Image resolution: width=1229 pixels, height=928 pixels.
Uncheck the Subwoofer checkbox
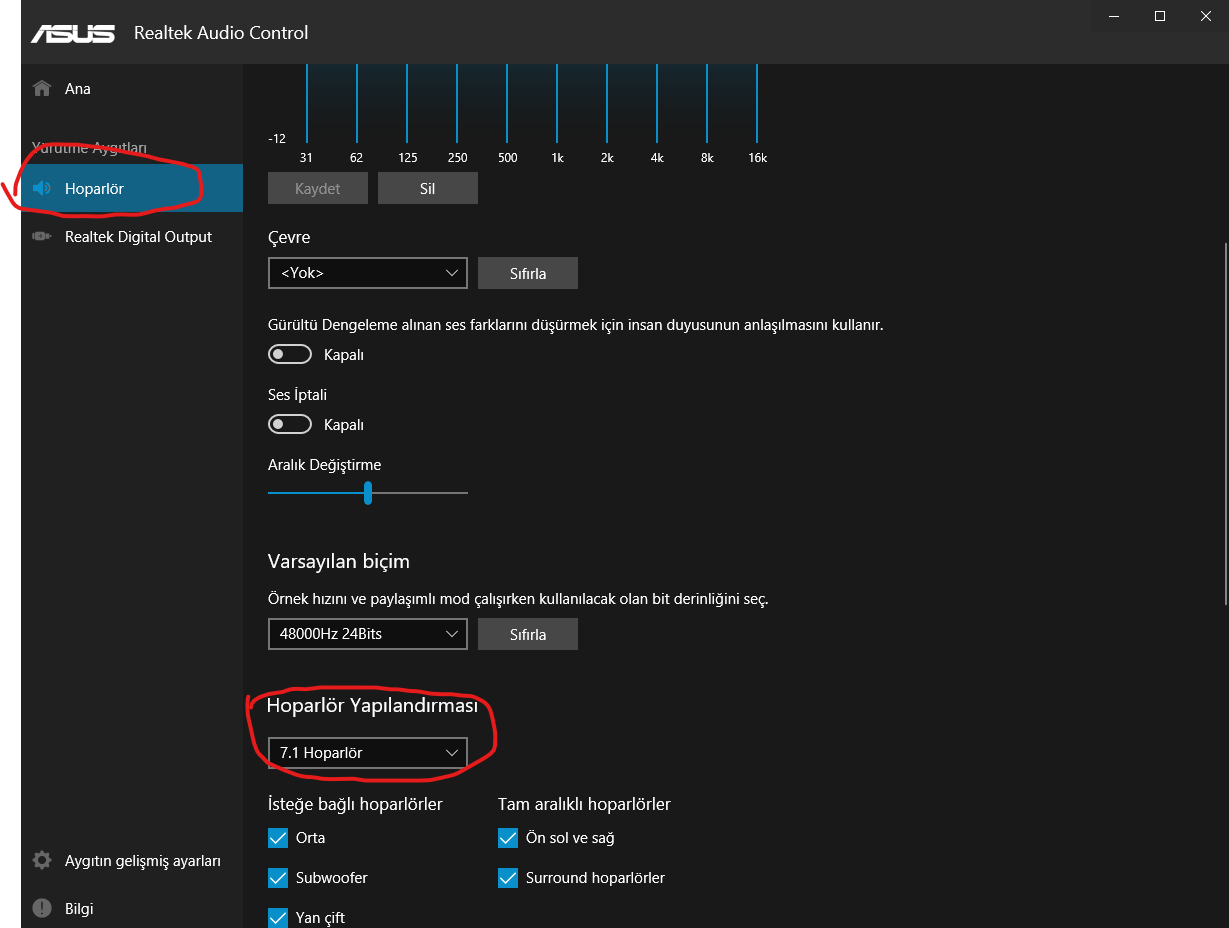coord(278,878)
